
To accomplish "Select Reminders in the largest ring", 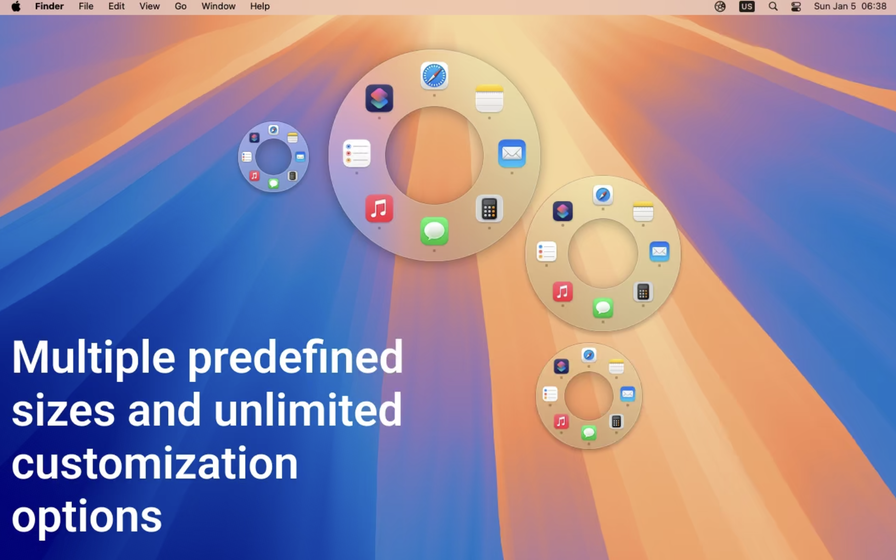I will 357,154.
